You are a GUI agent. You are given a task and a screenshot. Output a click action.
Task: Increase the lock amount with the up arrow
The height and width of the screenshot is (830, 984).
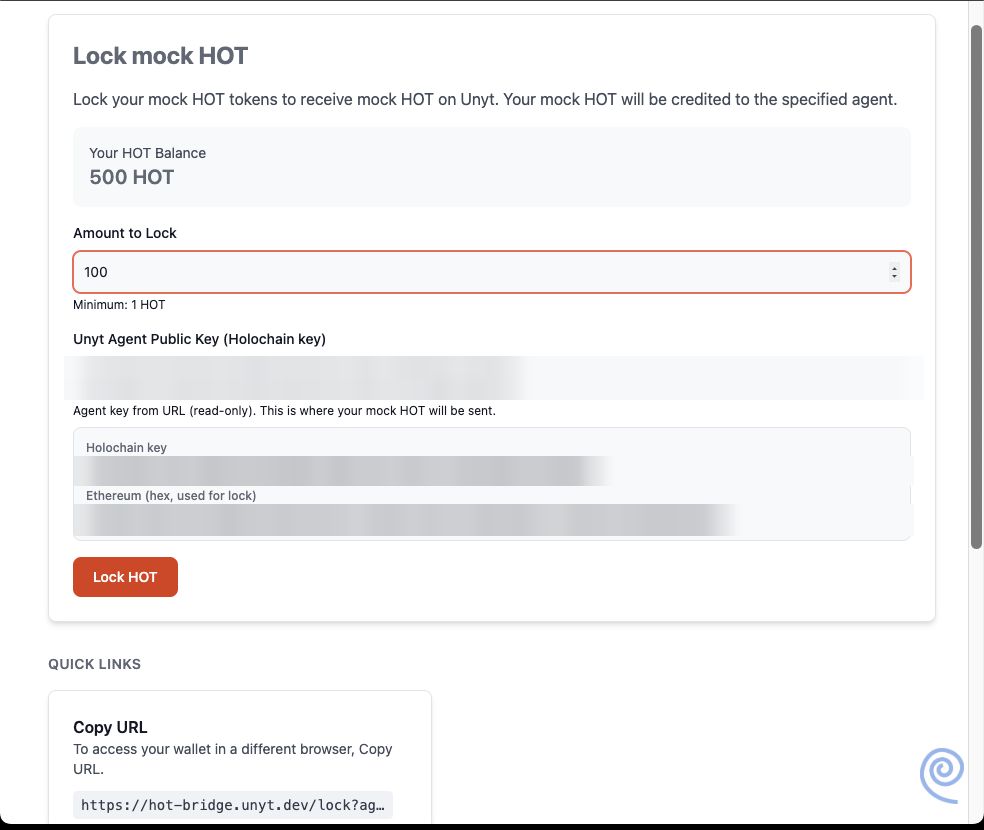click(x=894, y=268)
